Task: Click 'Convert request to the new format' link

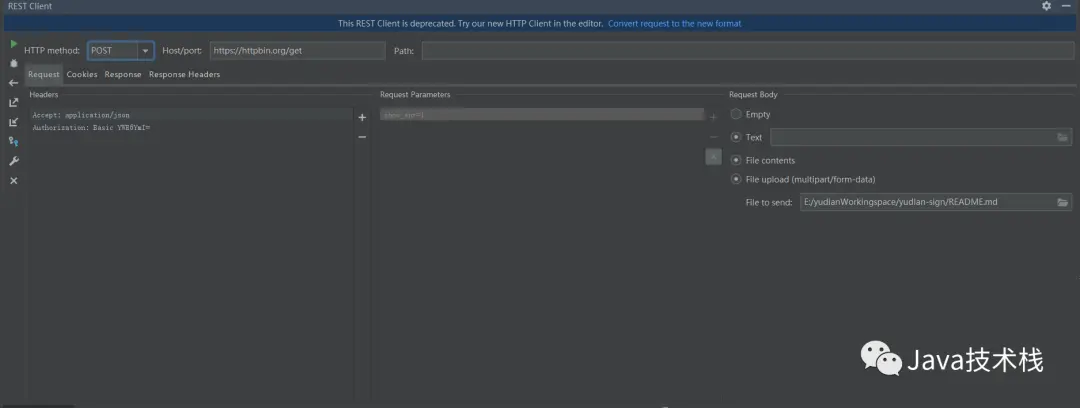Action: coord(674,23)
